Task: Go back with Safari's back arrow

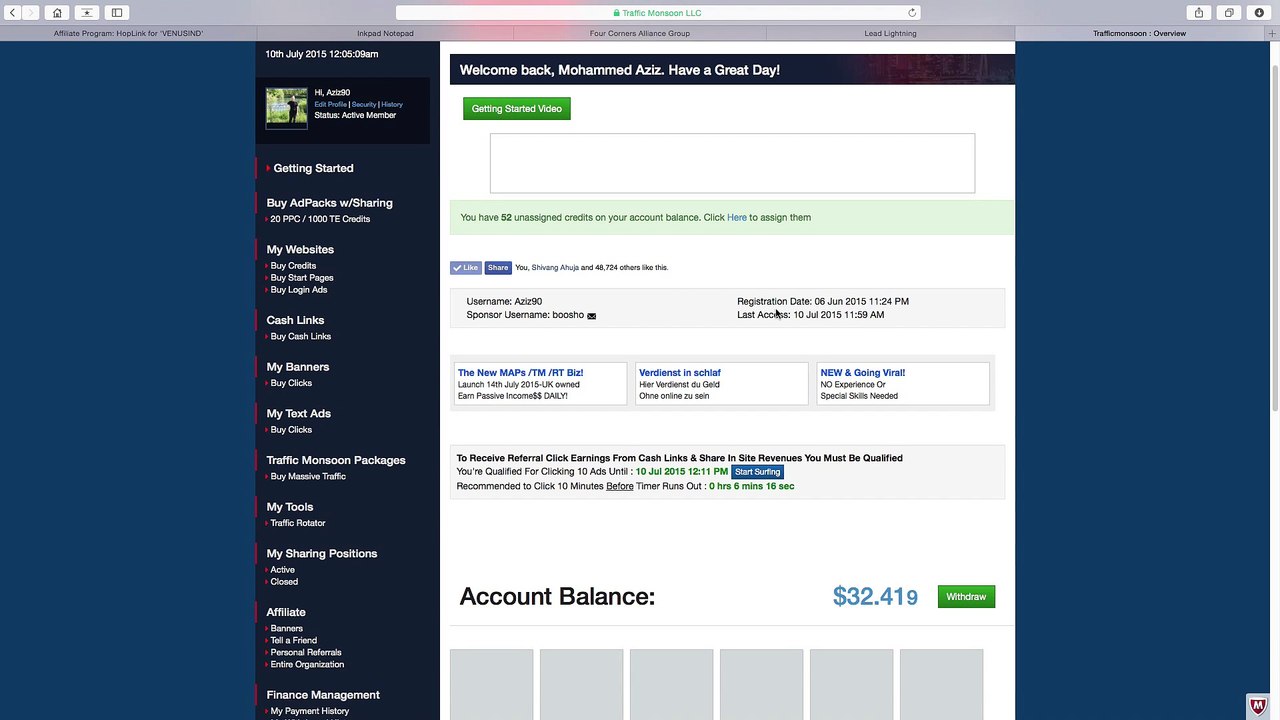Action: pyautogui.click(x=13, y=13)
